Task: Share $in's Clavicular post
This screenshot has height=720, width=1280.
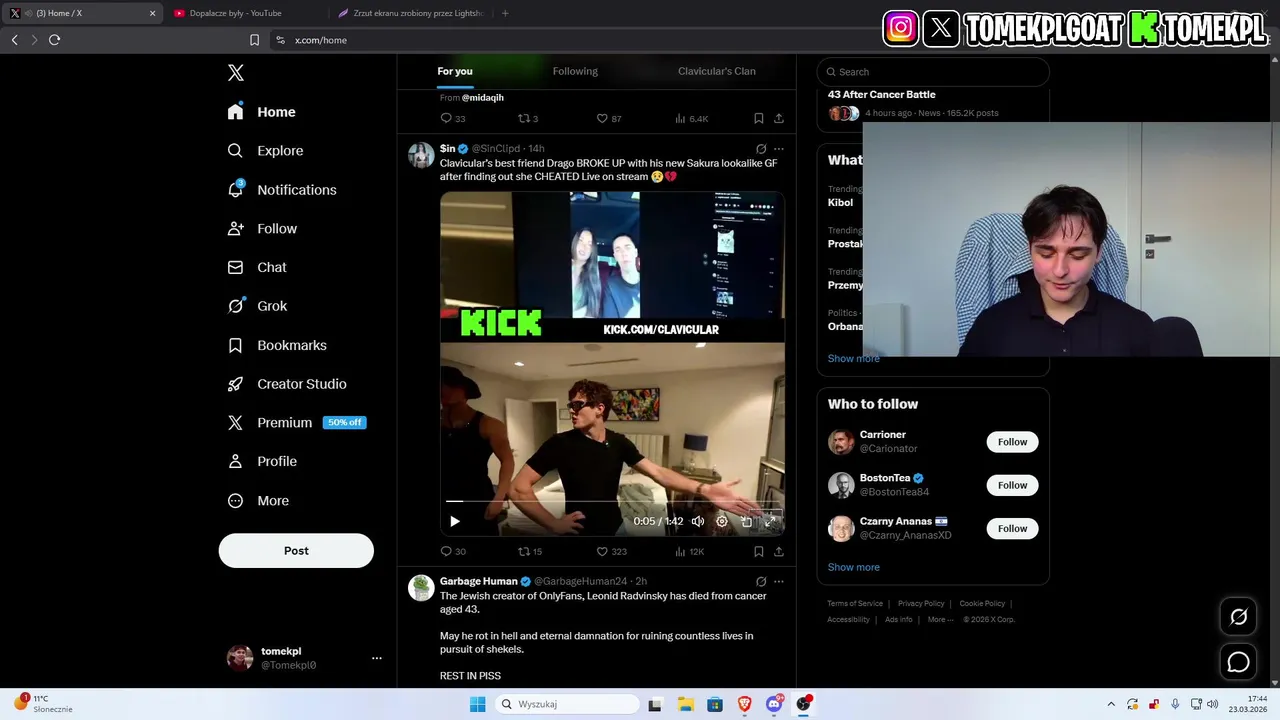Action: [x=779, y=551]
